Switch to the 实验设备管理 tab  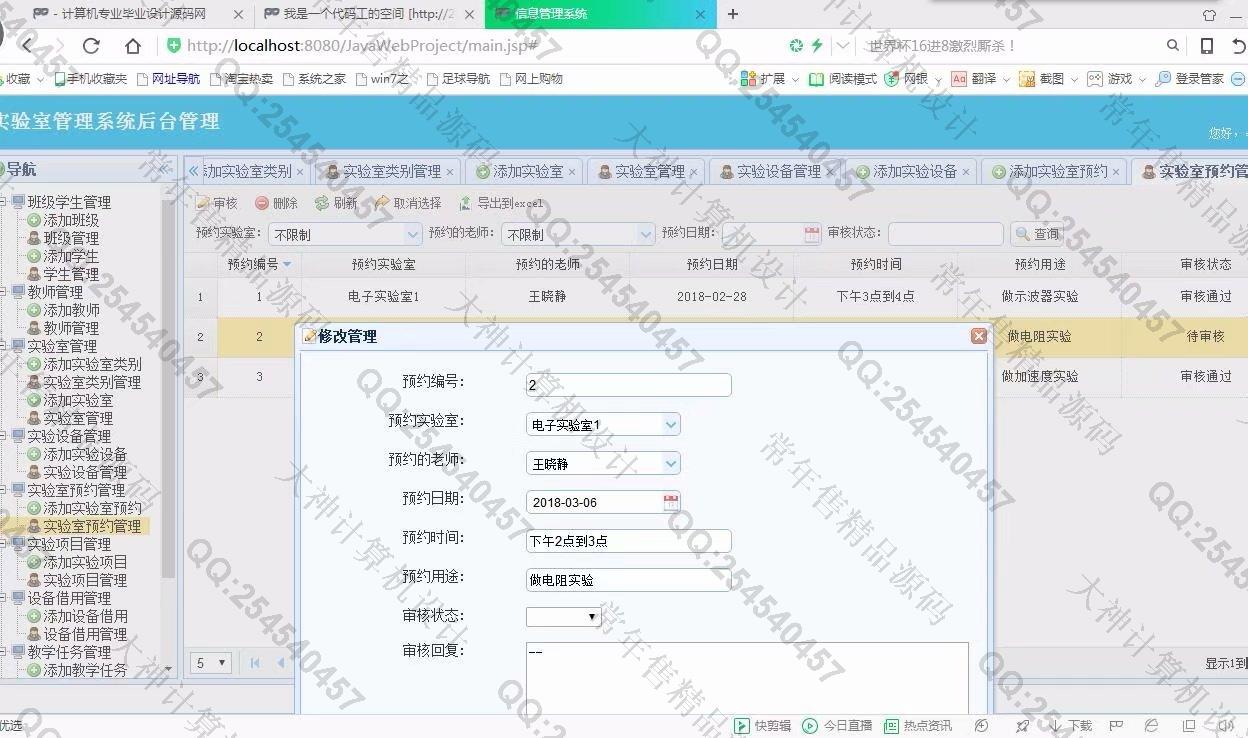(769, 172)
